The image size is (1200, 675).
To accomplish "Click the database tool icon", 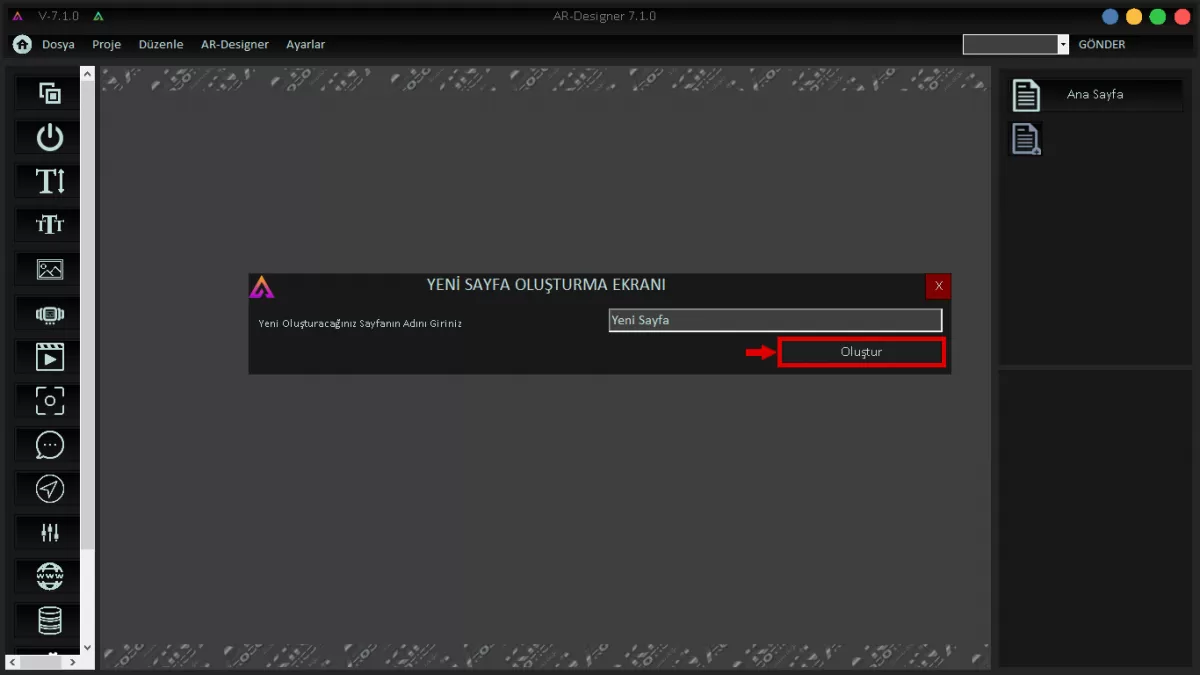I will coord(49,621).
